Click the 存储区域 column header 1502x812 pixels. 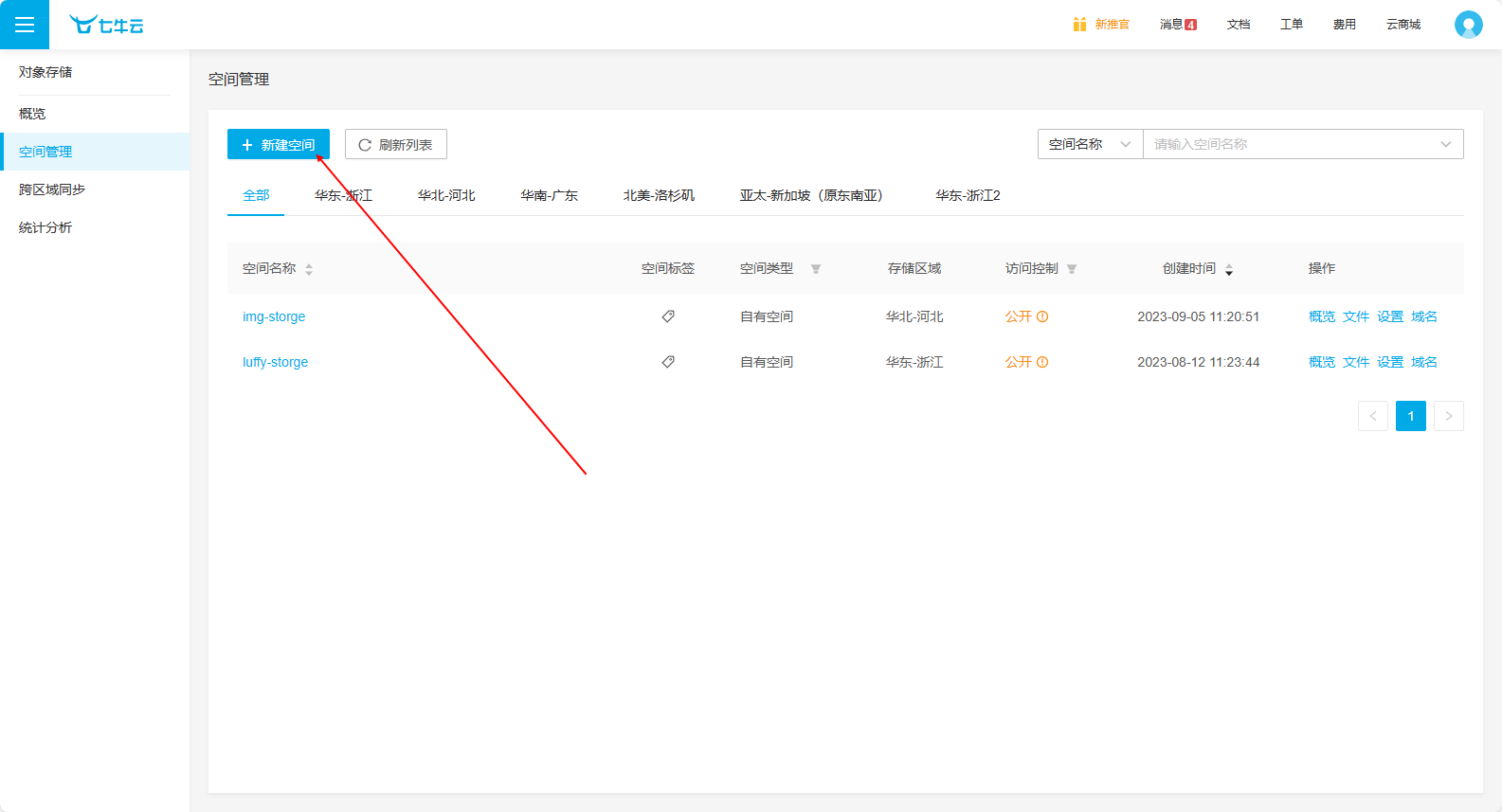click(x=914, y=268)
